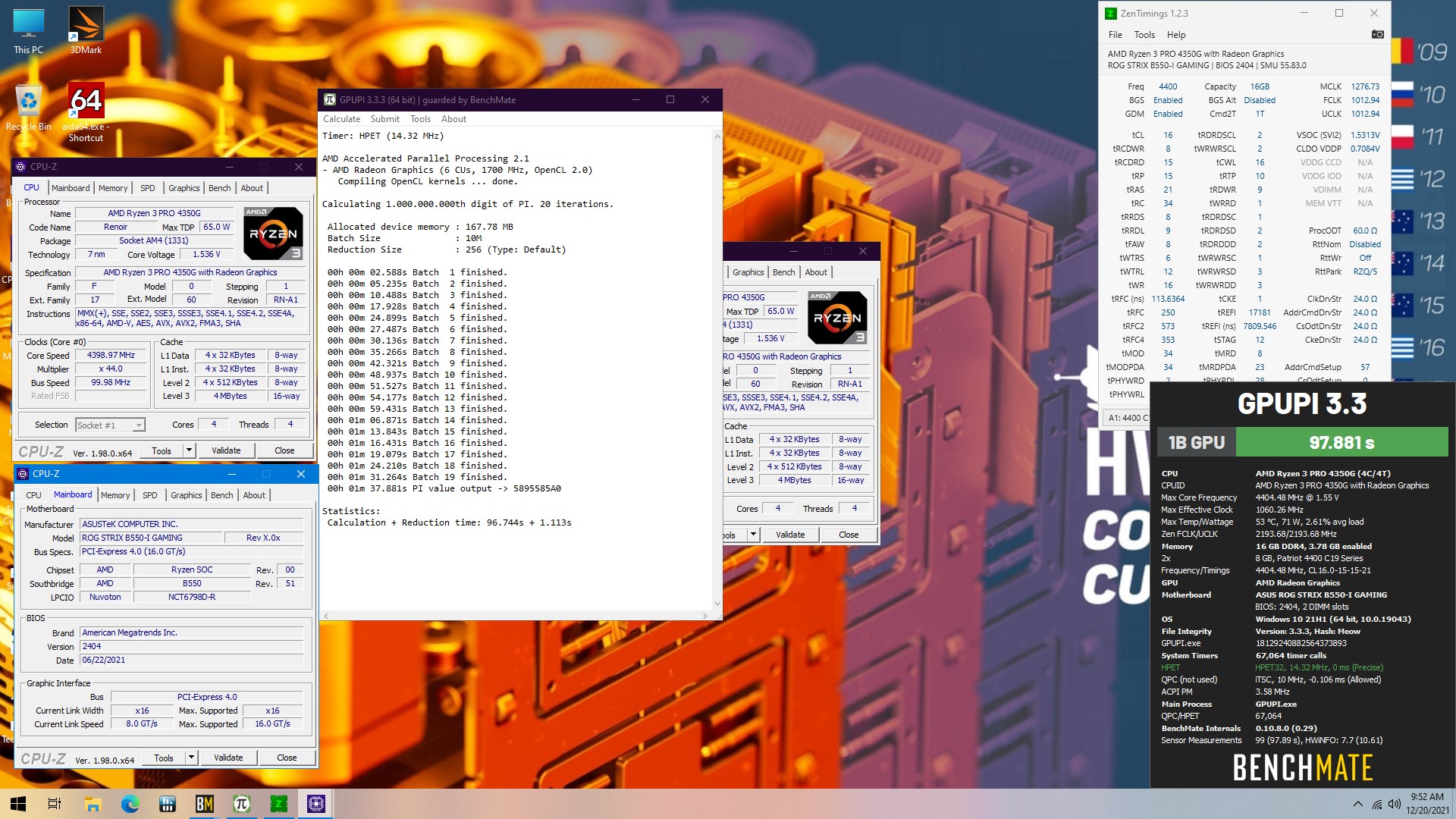Open the Tools menu in ZenTimings
This screenshot has width=1456, height=819.
[1144, 35]
